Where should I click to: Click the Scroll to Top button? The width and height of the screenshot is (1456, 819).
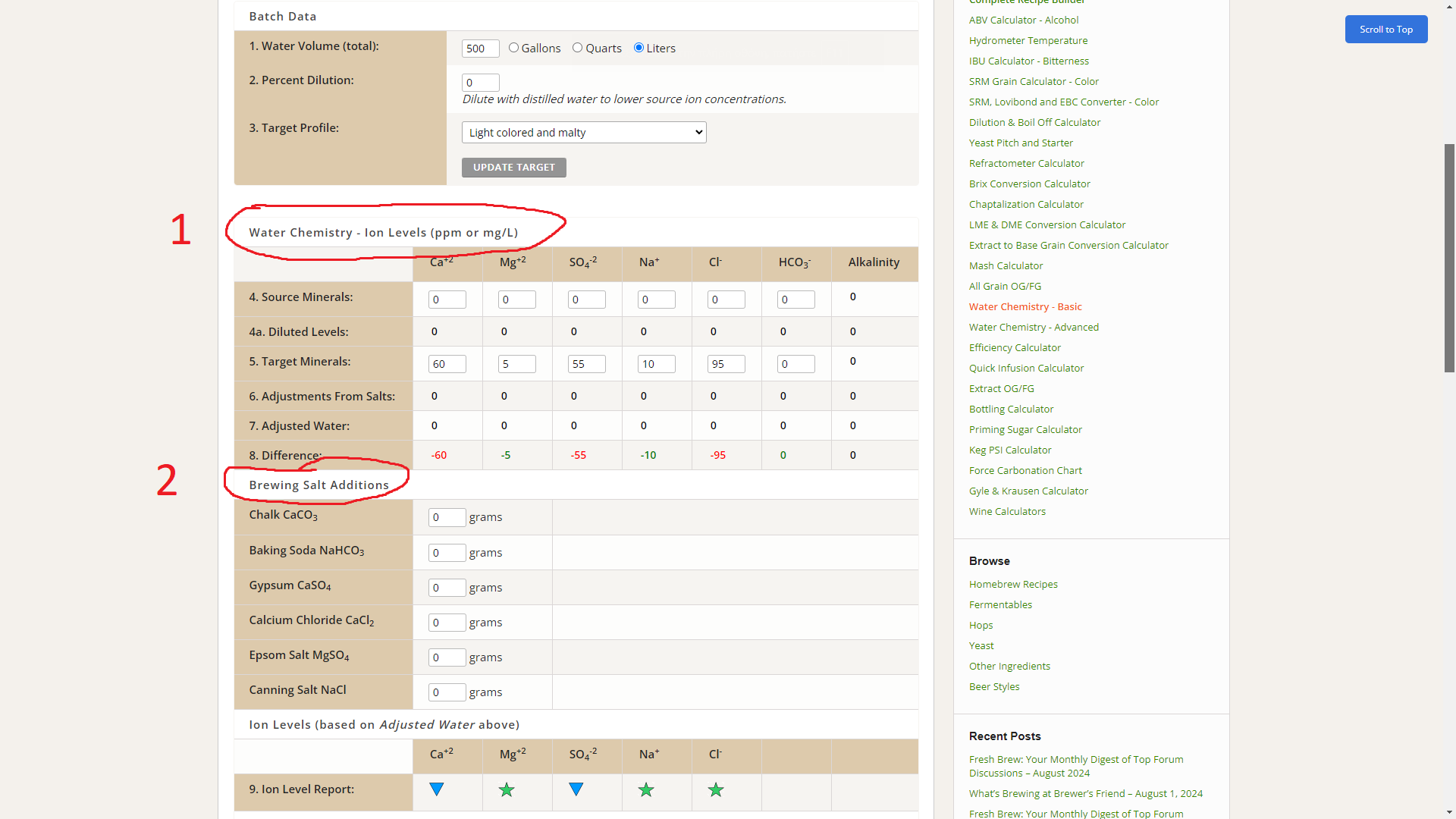[x=1385, y=30]
